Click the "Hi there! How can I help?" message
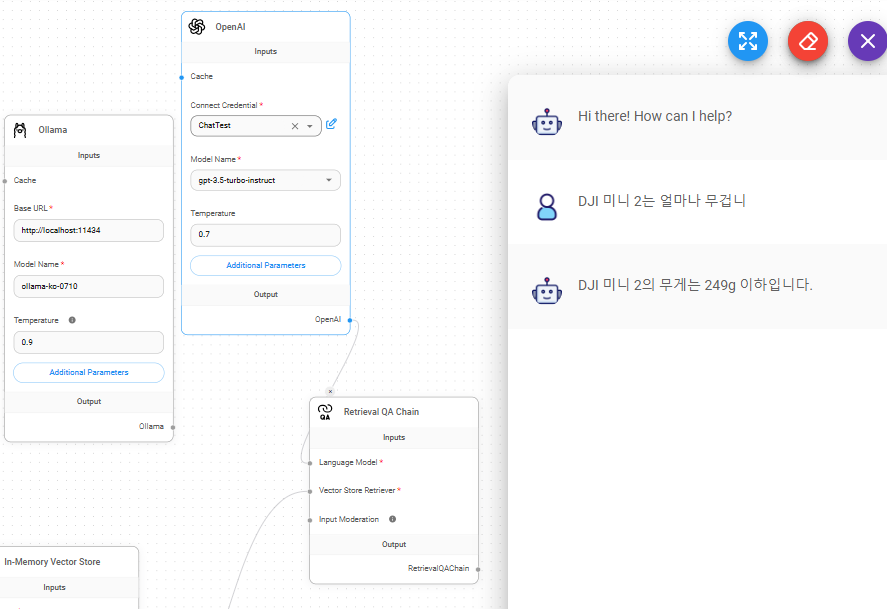 click(x=655, y=116)
